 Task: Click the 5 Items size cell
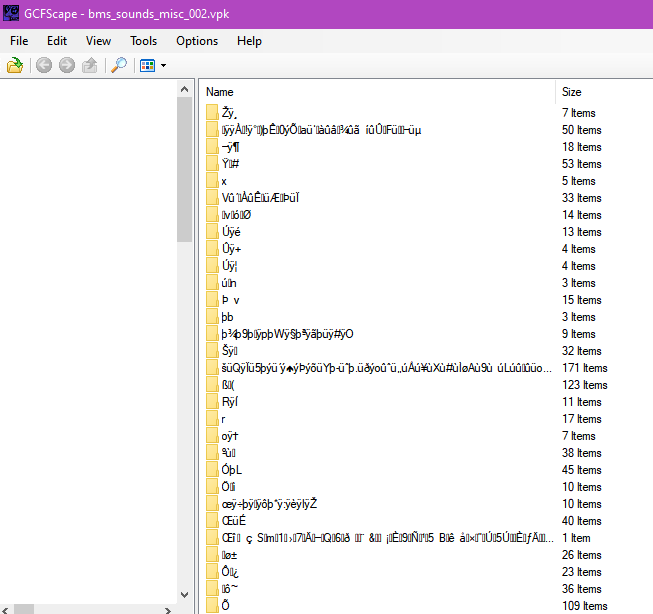pyautogui.click(x=579, y=181)
